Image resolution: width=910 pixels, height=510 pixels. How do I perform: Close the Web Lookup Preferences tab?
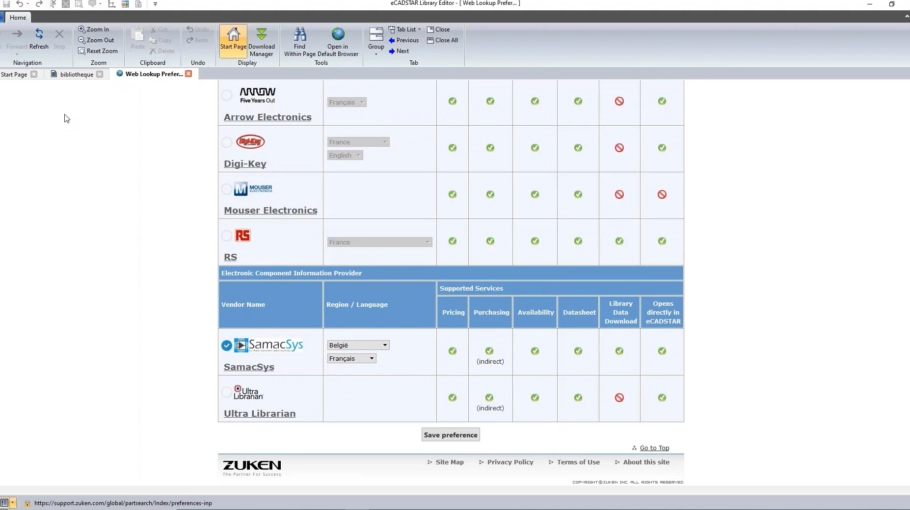(189, 74)
